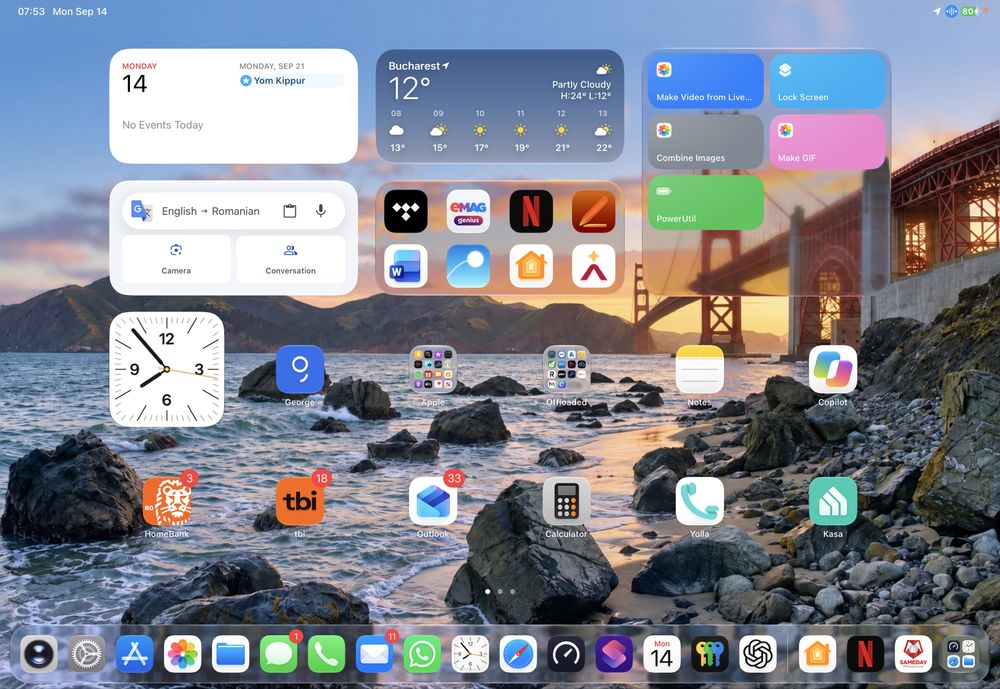
Task: Tap Conversation in Google Translate widget
Action: [x=291, y=258]
